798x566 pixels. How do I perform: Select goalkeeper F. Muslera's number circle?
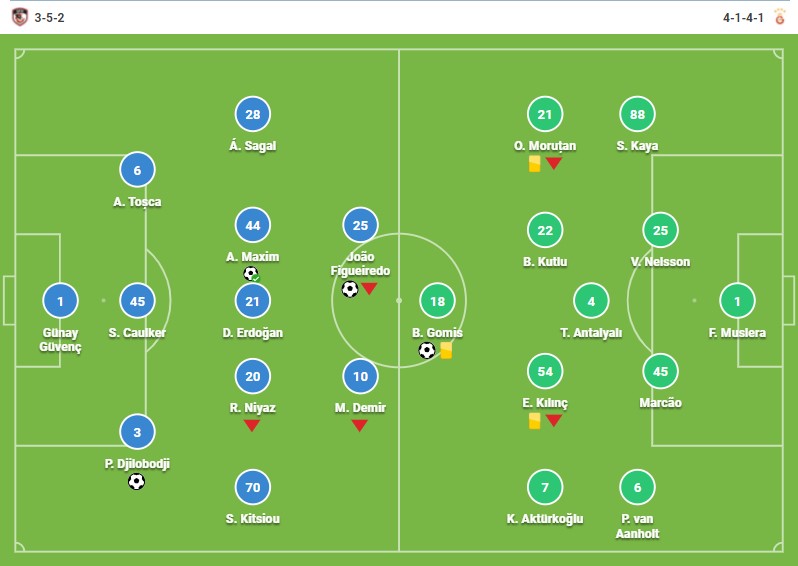pos(737,301)
